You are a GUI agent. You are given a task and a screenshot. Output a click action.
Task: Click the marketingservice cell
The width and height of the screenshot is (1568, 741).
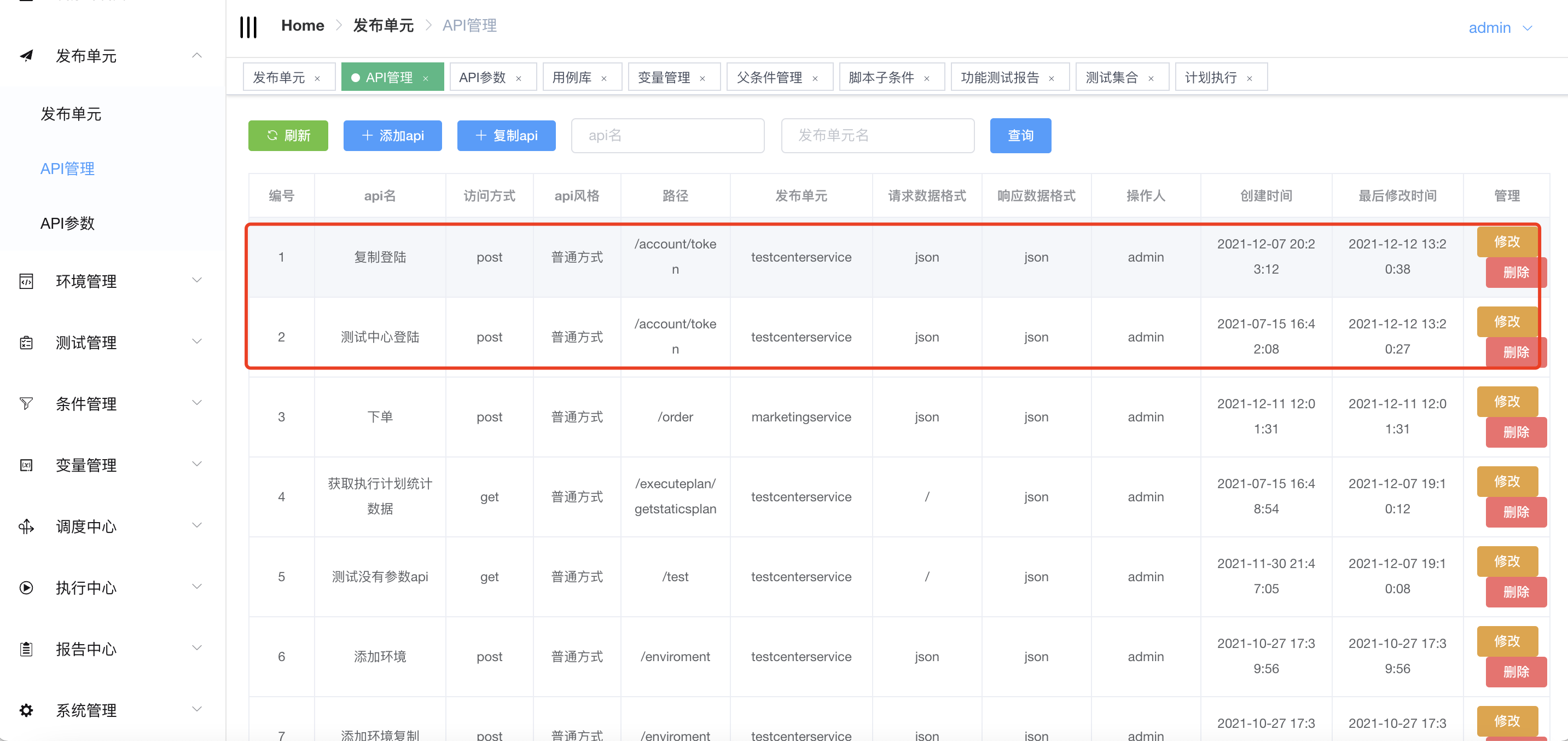(x=801, y=417)
